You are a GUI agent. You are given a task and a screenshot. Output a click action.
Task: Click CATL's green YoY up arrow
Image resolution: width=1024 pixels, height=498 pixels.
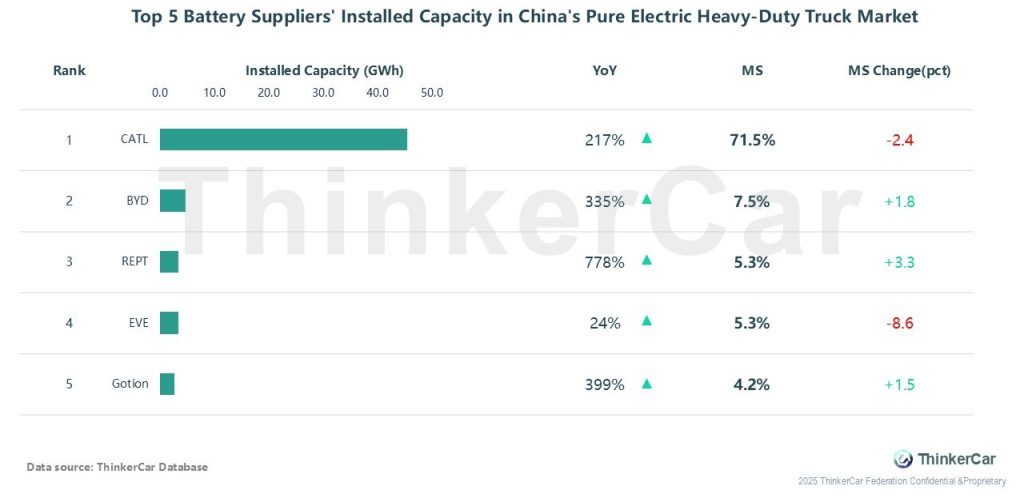[647, 139]
